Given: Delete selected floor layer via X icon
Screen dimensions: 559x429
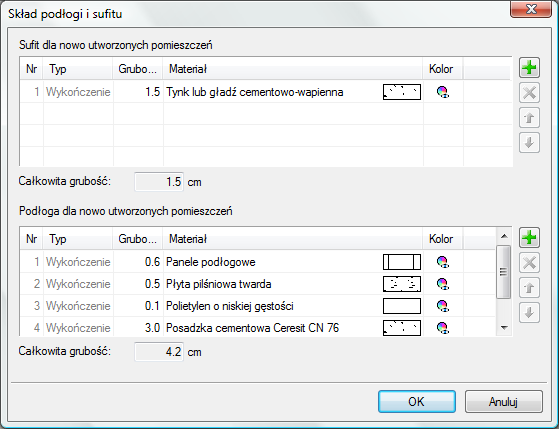Looking at the screenshot, I should (529, 263).
